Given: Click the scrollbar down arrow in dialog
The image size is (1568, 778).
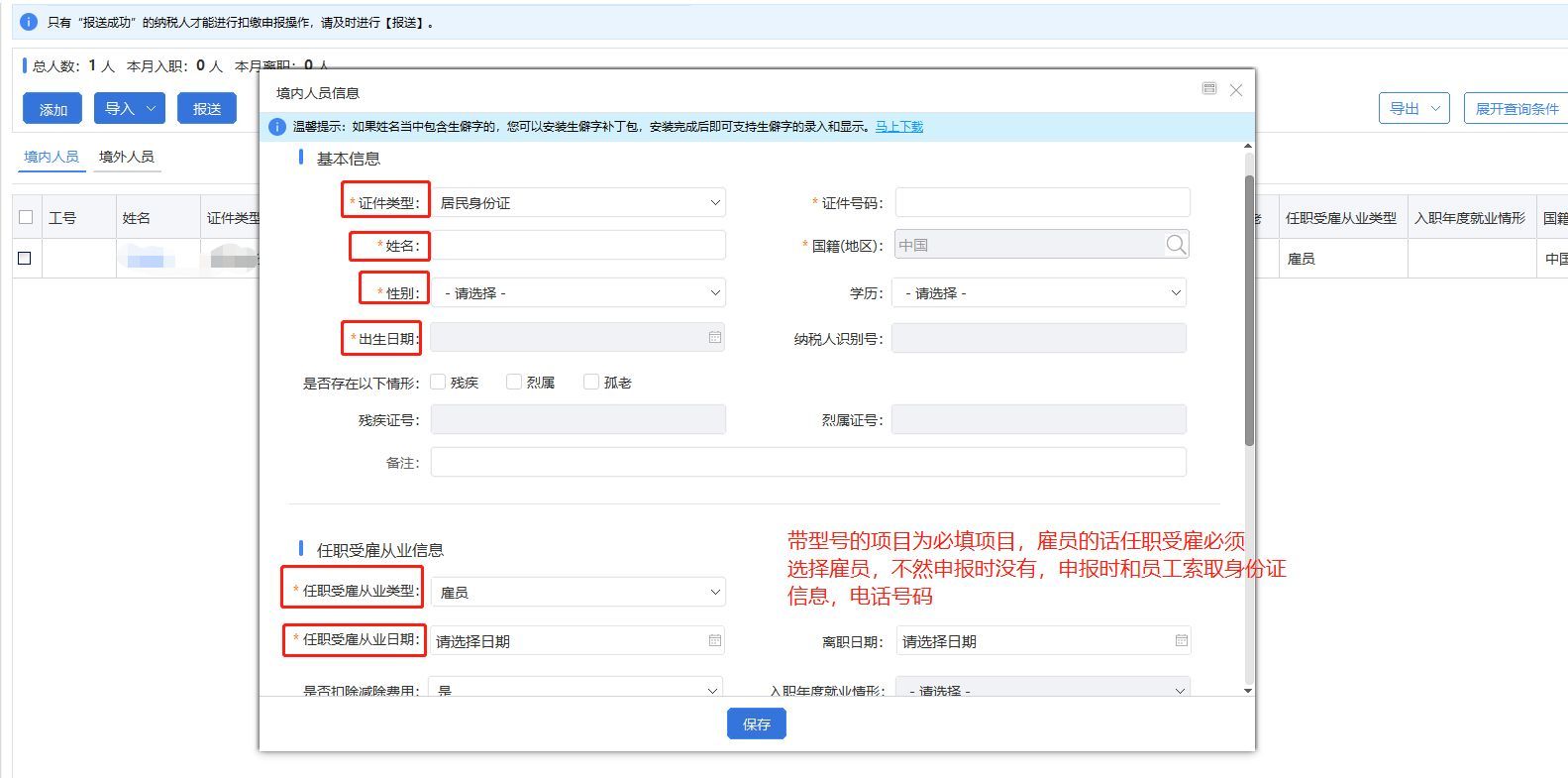Looking at the screenshot, I should (1248, 690).
